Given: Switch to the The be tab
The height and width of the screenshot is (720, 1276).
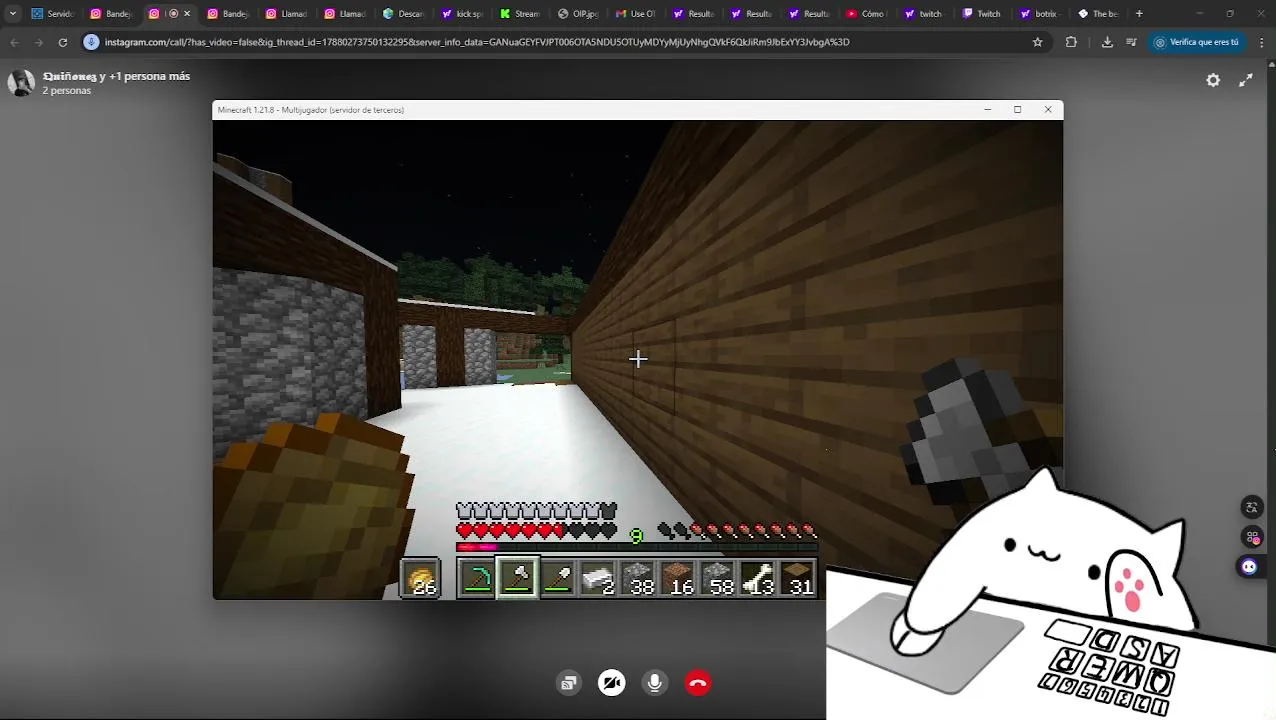Looking at the screenshot, I should pyautogui.click(x=1097, y=14).
